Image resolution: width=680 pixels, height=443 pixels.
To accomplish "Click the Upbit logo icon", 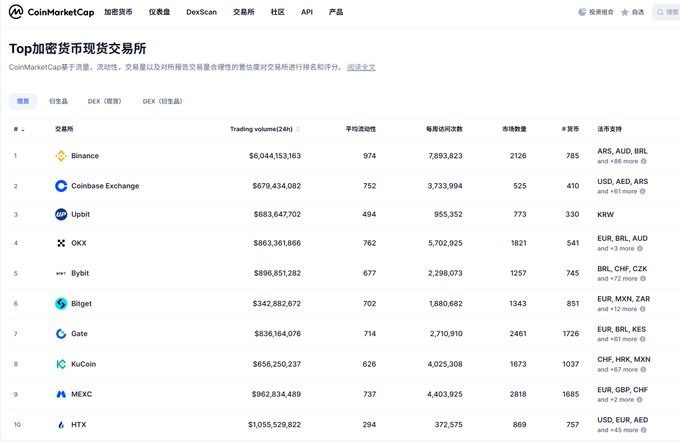I will click(x=61, y=214).
